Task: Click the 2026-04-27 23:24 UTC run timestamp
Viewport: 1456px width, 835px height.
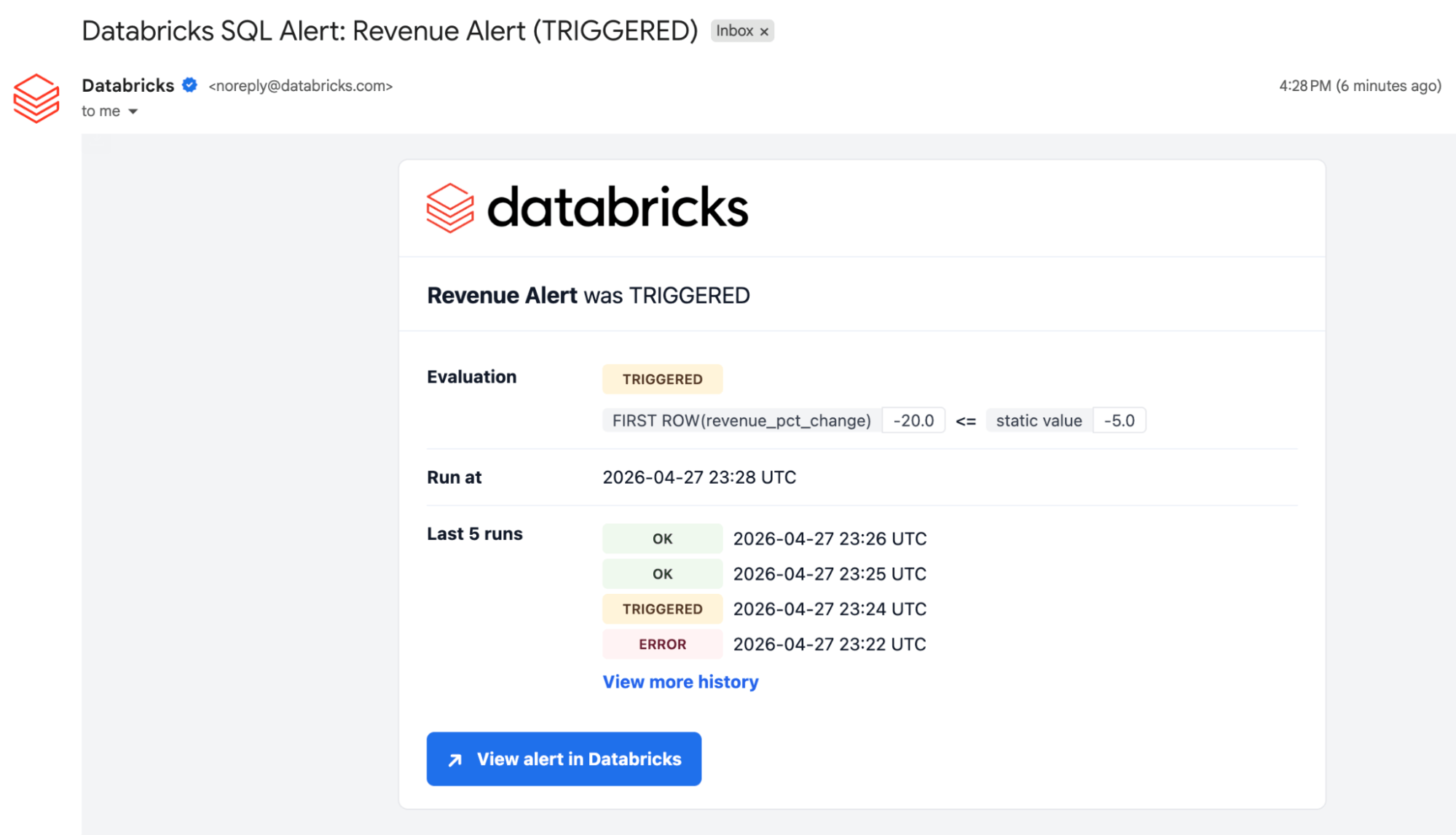Action: click(x=830, y=608)
